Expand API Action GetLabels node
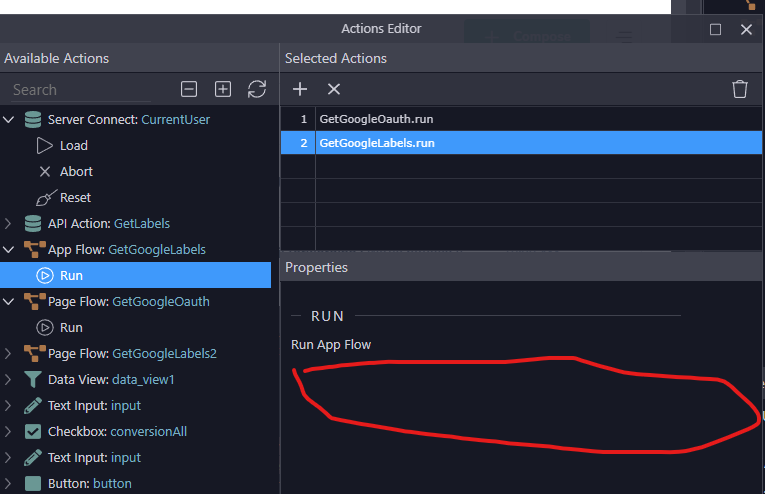 pos(7,223)
